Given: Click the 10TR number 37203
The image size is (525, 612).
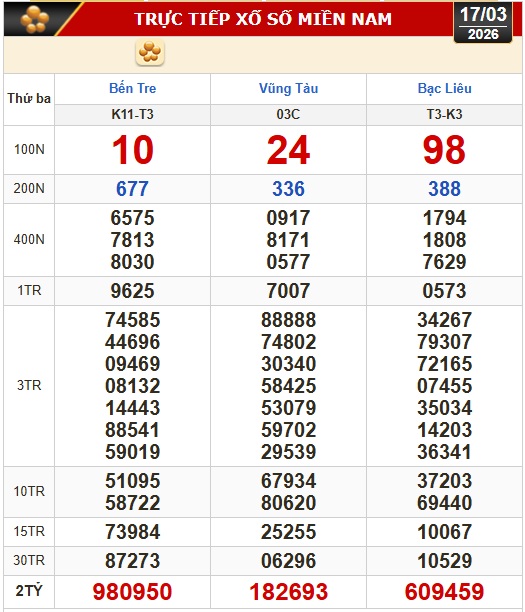Looking at the screenshot, I should pyautogui.click(x=445, y=481).
